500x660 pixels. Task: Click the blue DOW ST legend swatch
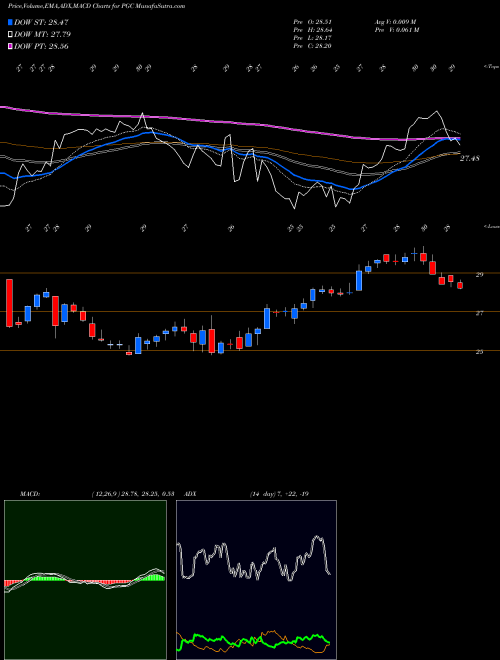pos(11,22)
